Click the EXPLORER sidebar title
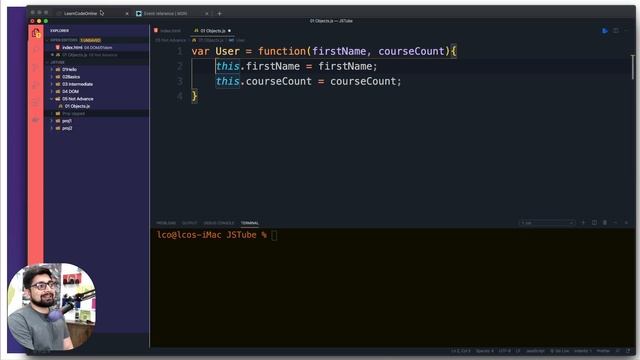The width and height of the screenshot is (640, 360). coord(60,31)
